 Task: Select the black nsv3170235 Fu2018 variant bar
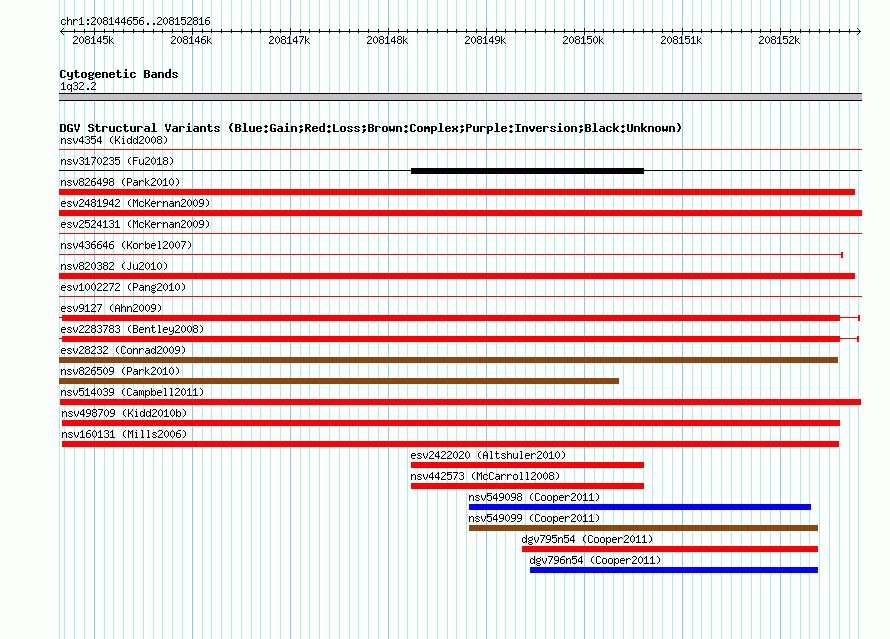[527, 171]
